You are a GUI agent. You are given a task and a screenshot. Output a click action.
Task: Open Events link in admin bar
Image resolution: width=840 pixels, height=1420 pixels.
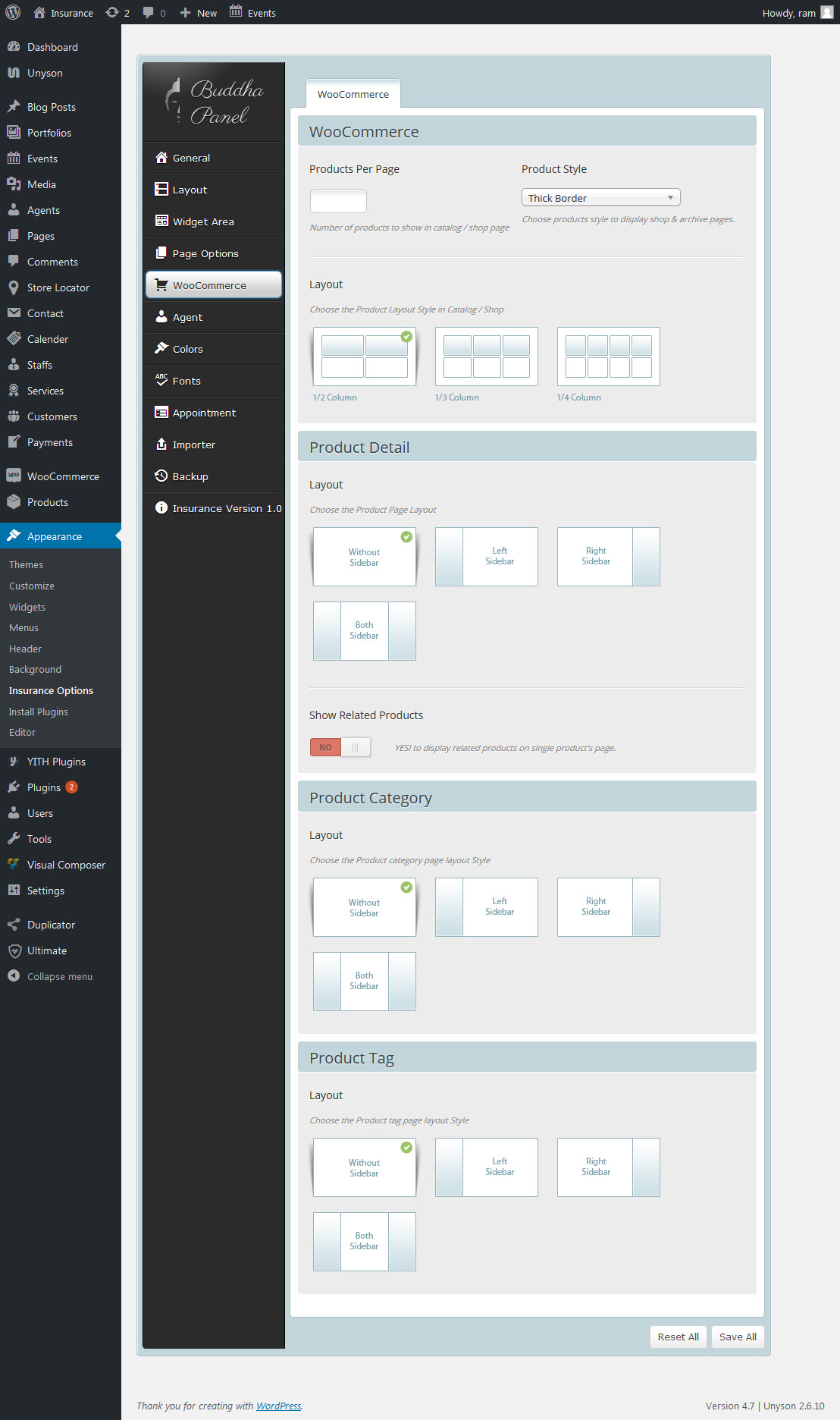point(253,12)
